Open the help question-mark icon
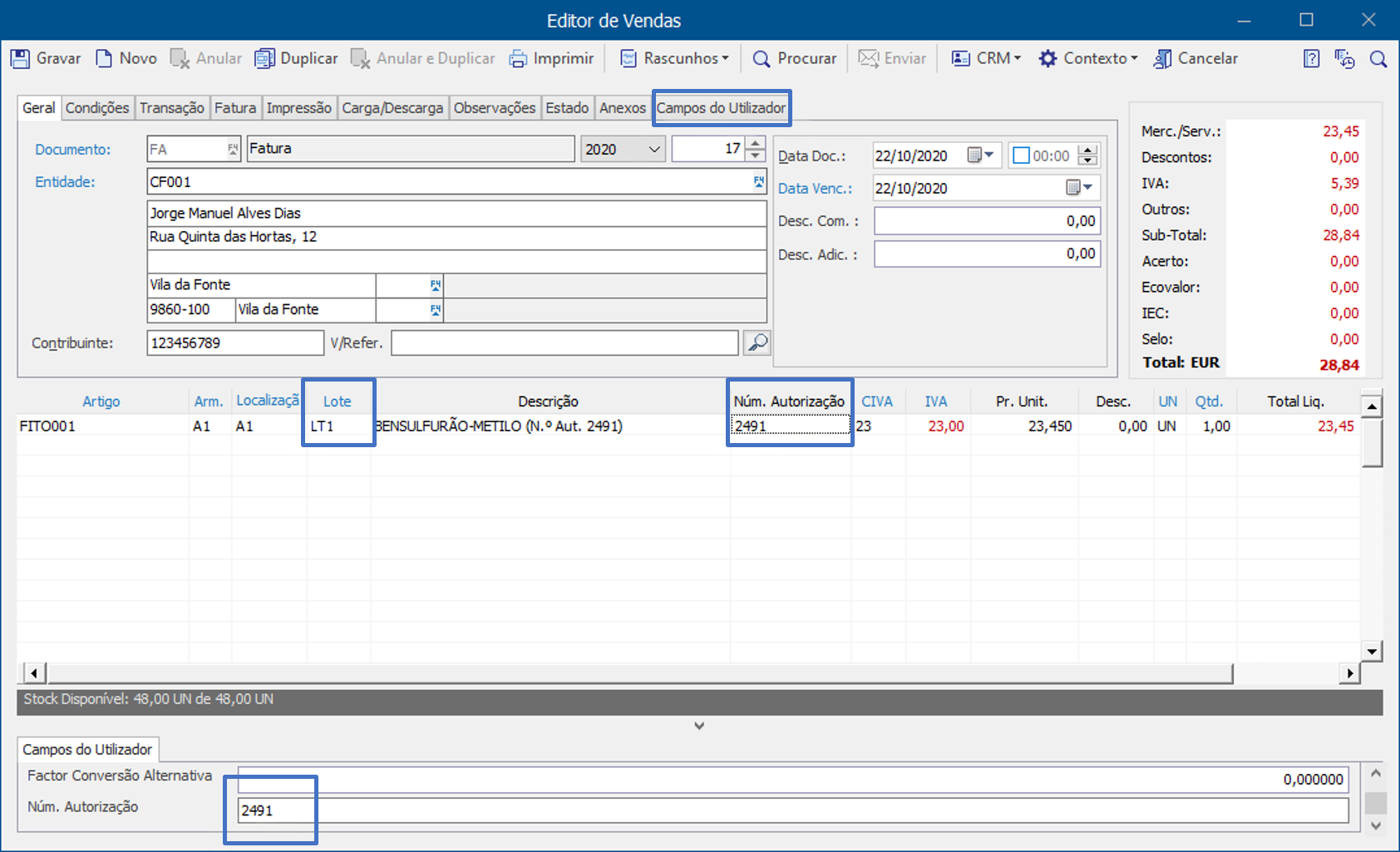Viewport: 1400px width, 852px height. [1311, 58]
